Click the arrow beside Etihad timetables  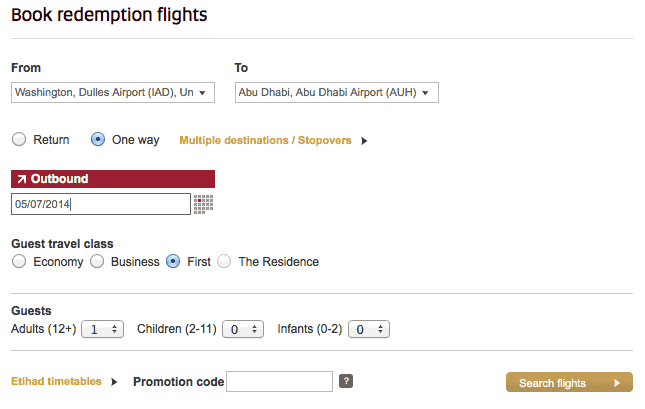click(x=114, y=382)
